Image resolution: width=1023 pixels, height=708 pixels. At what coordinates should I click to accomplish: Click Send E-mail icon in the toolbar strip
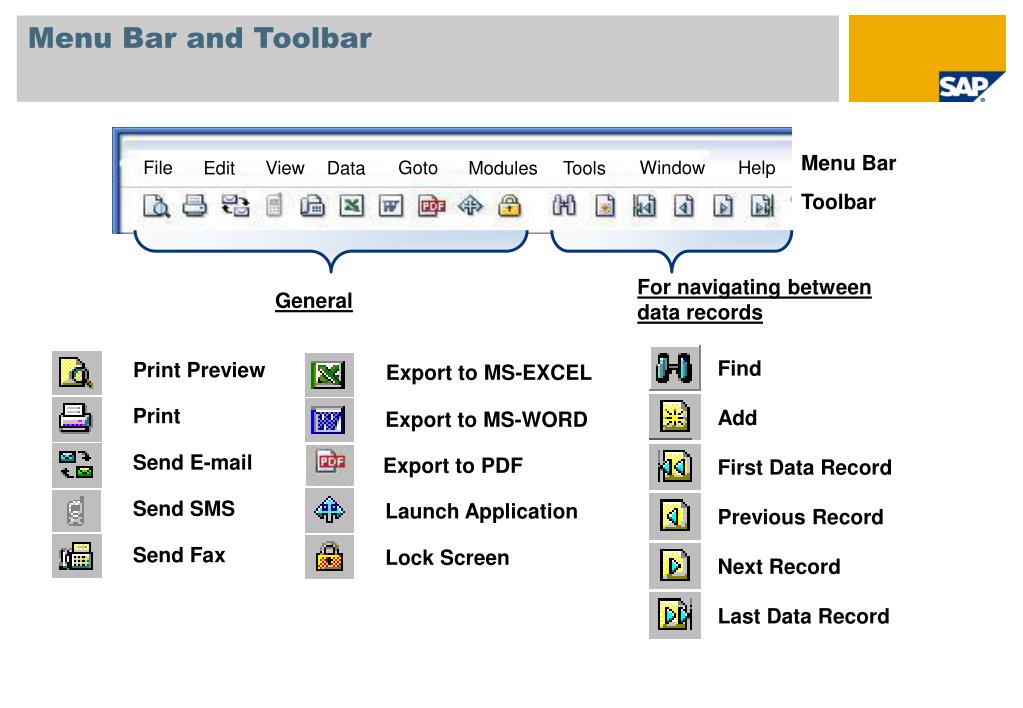click(x=235, y=206)
